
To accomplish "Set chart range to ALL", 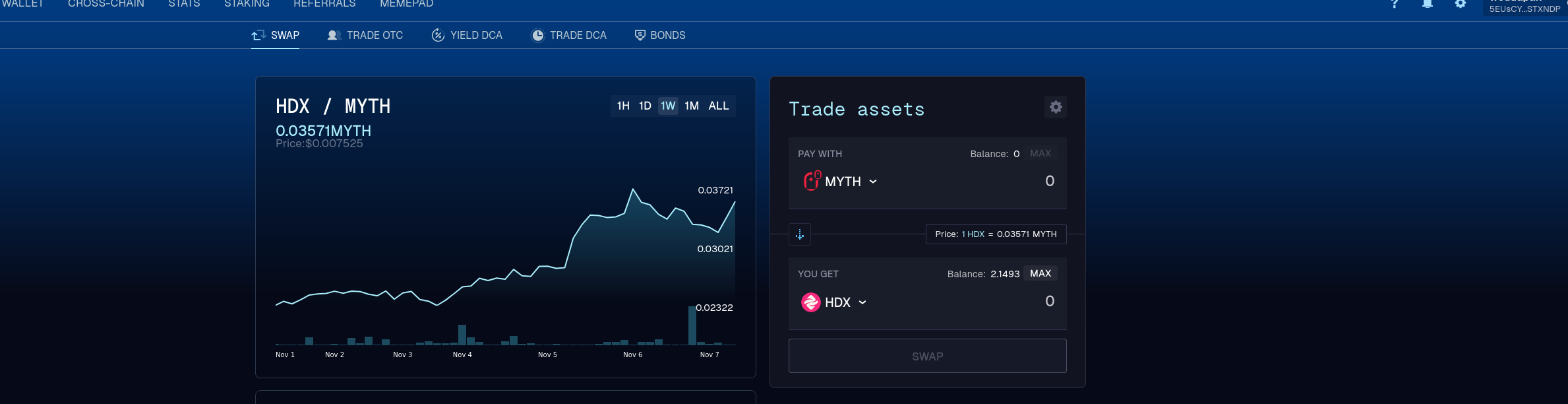I will [x=719, y=106].
